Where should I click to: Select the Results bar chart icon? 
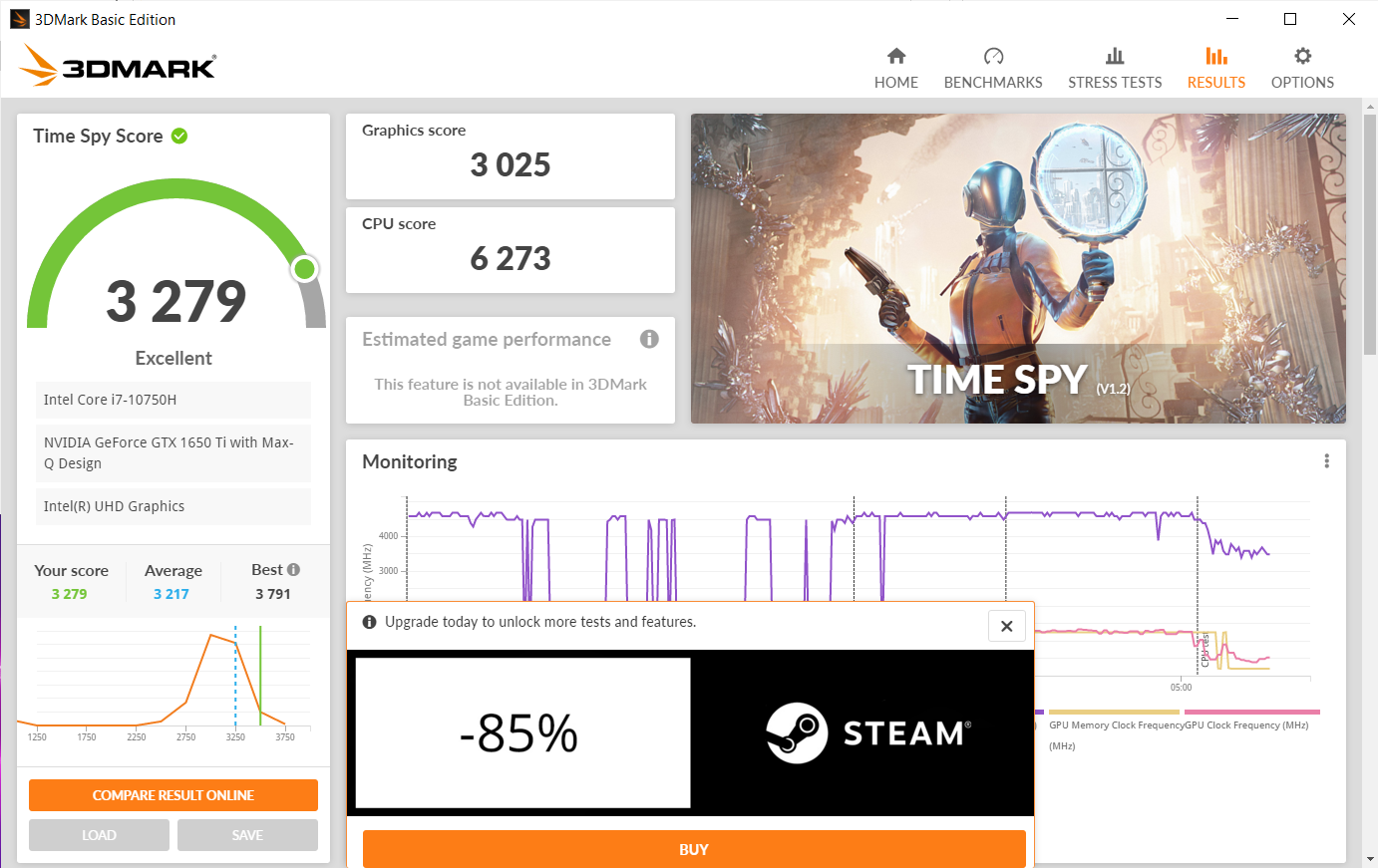(1215, 57)
